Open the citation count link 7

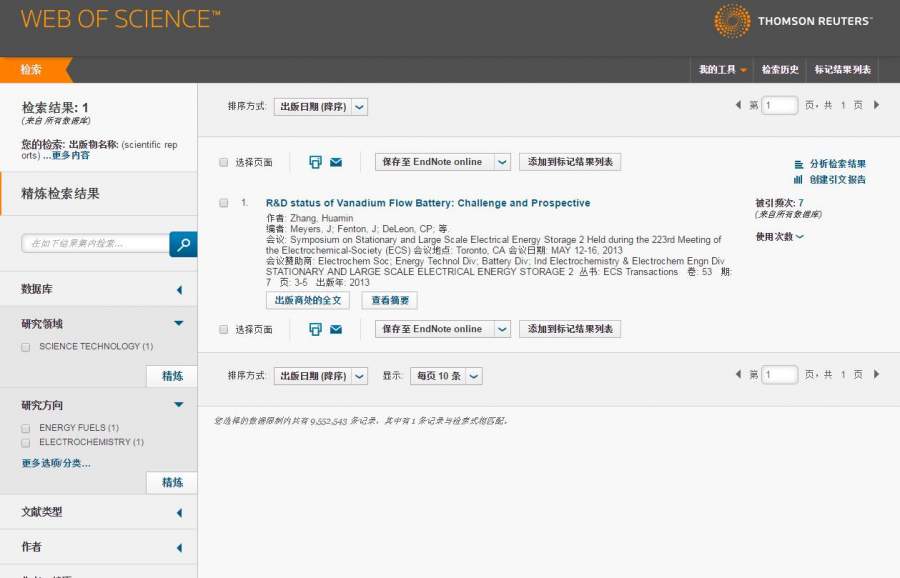(801, 203)
